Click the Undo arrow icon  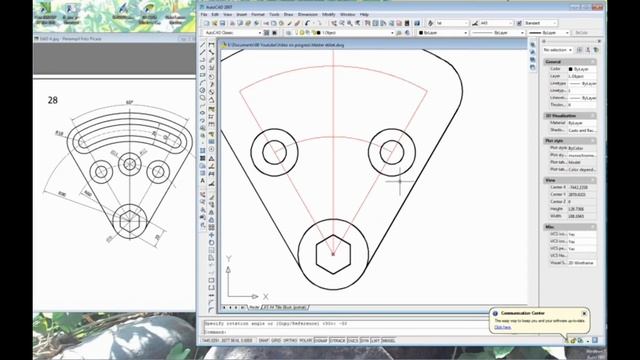307,23
